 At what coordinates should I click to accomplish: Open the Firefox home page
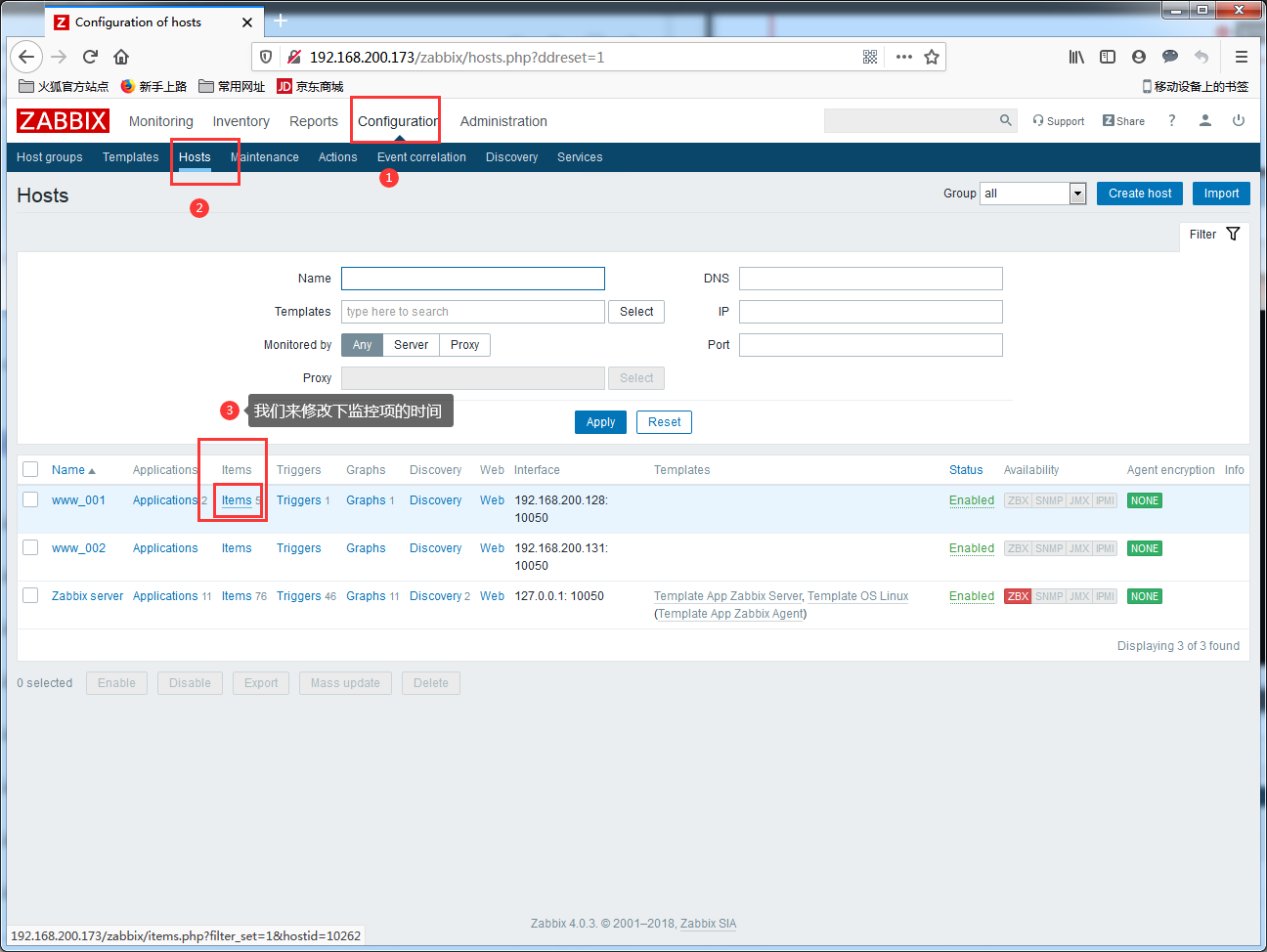[x=121, y=57]
